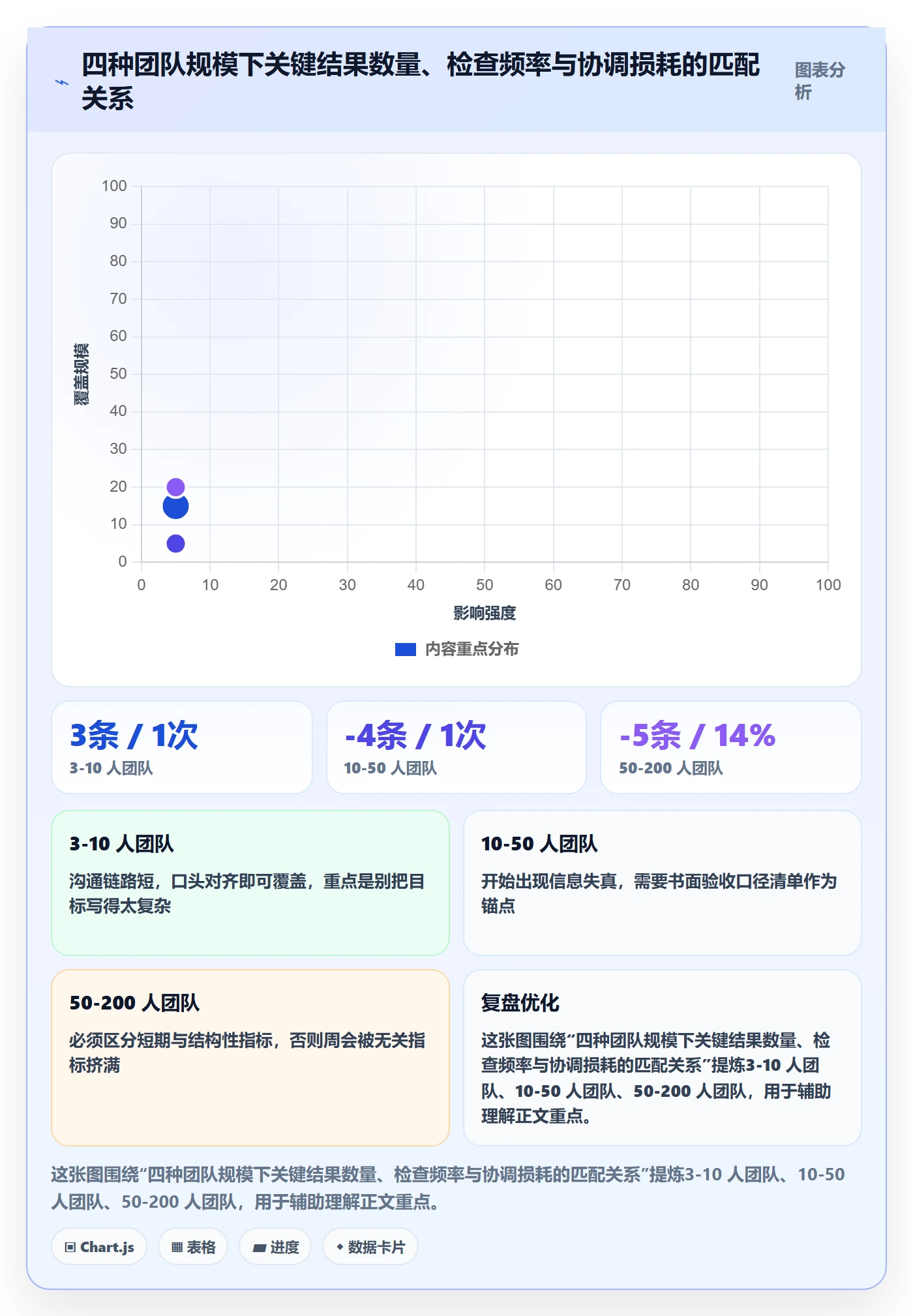The width and height of the screenshot is (913, 1316).
Task: Open the -4条 / 1次 stat card
Action: 456,747
